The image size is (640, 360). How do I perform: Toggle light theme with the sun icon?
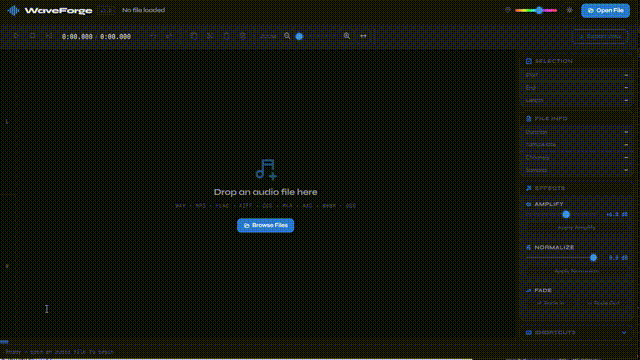569,10
